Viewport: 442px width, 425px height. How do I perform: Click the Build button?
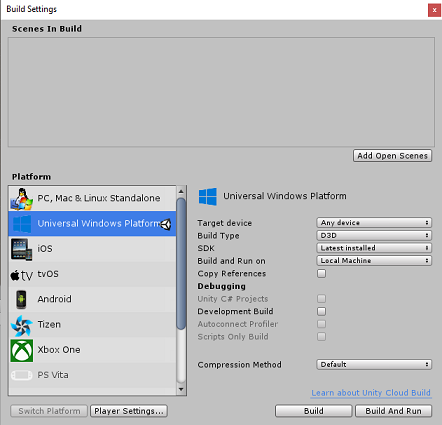(313, 411)
